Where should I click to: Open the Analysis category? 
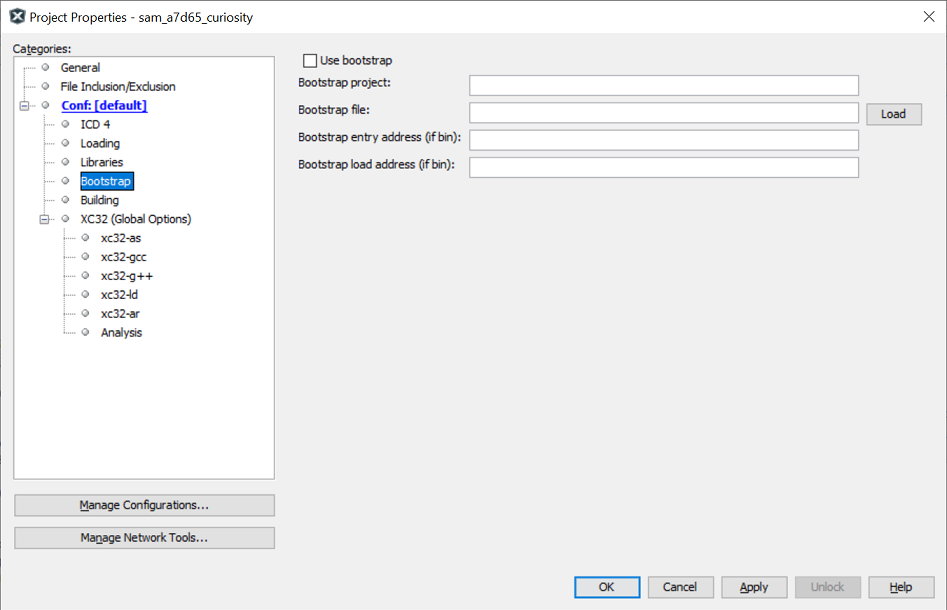tap(121, 333)
